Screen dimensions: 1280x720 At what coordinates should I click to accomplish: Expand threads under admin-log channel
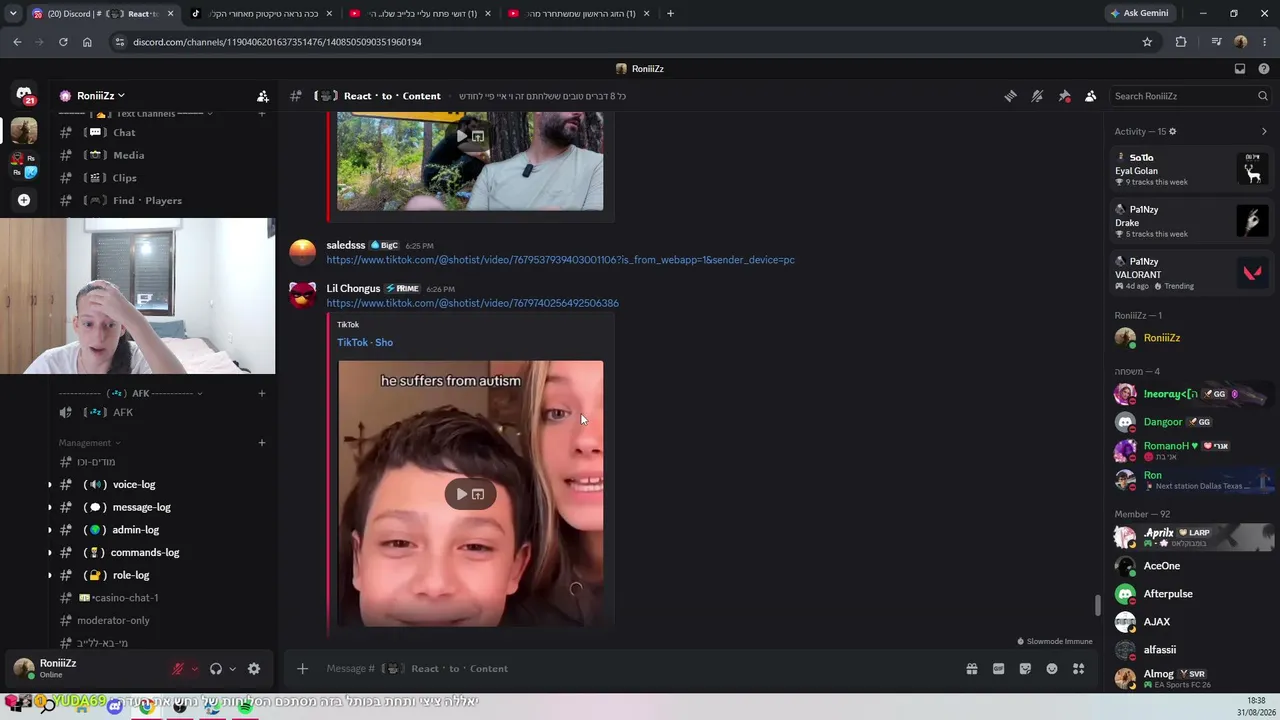coord(50,530)
